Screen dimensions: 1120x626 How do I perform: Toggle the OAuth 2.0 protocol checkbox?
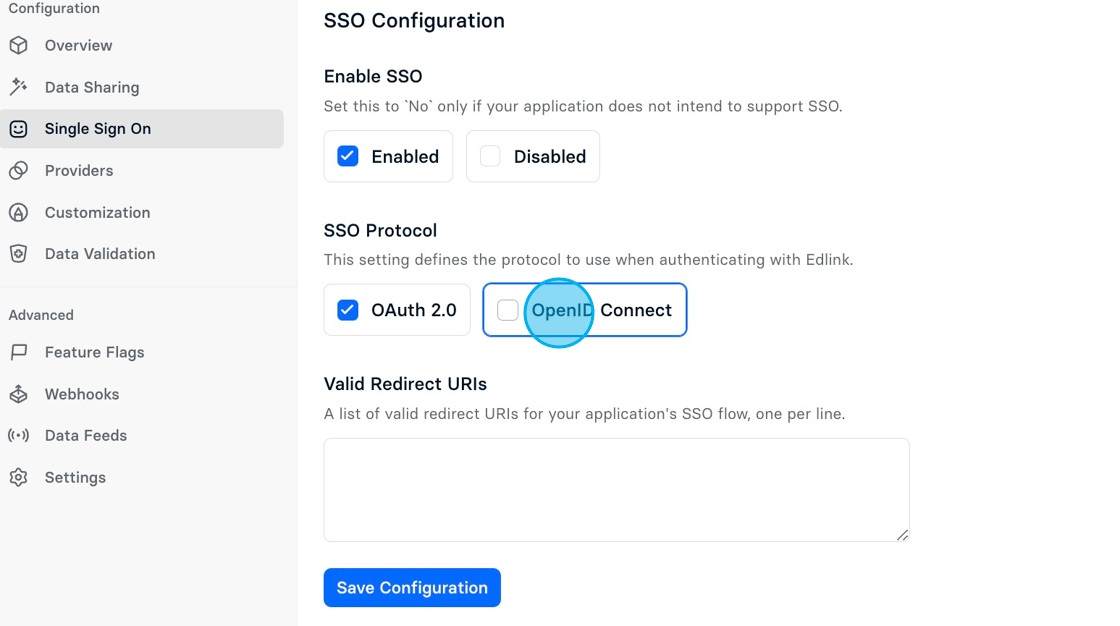[x=348, y=310]
